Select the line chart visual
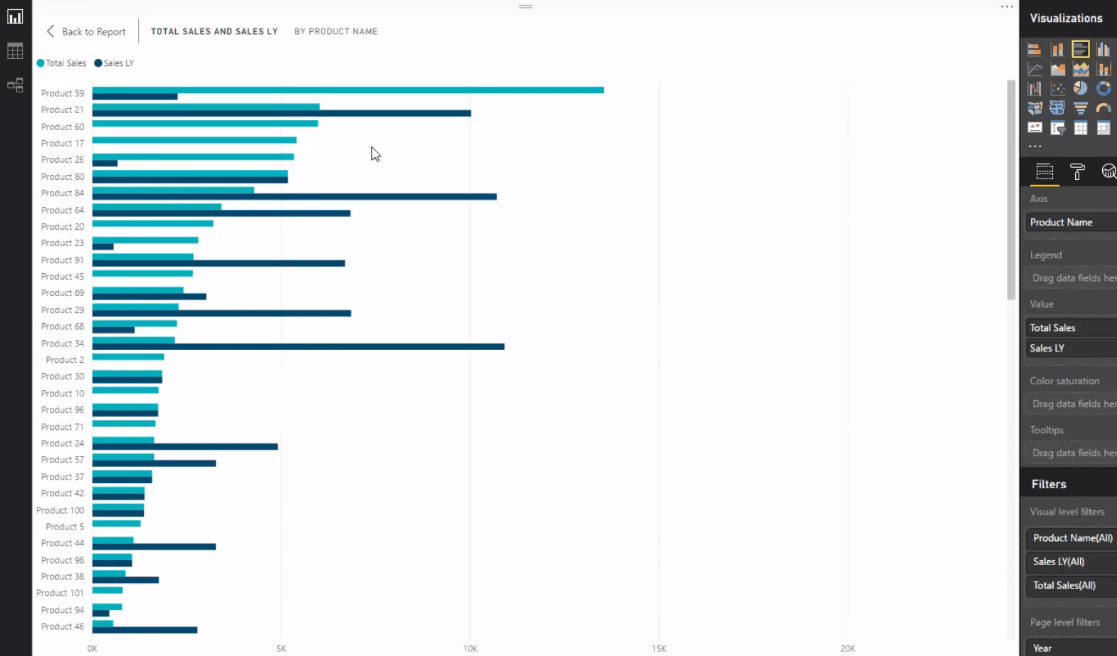1117x656 pixels. pos(1034,69)
